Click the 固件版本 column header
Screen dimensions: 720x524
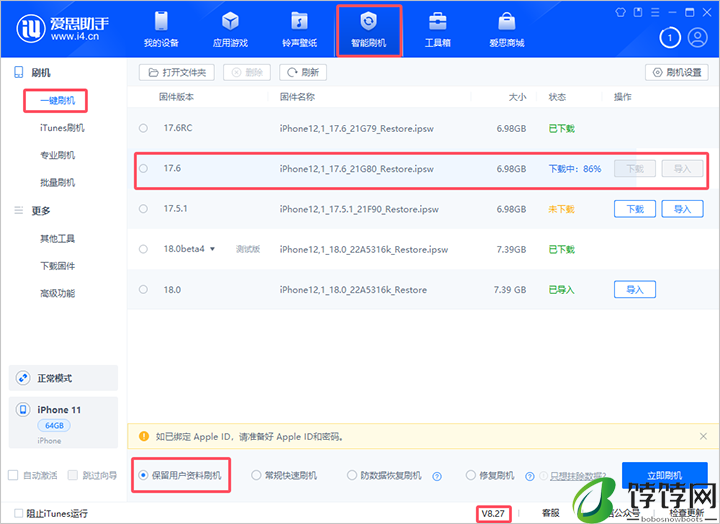tap(176, 97)
